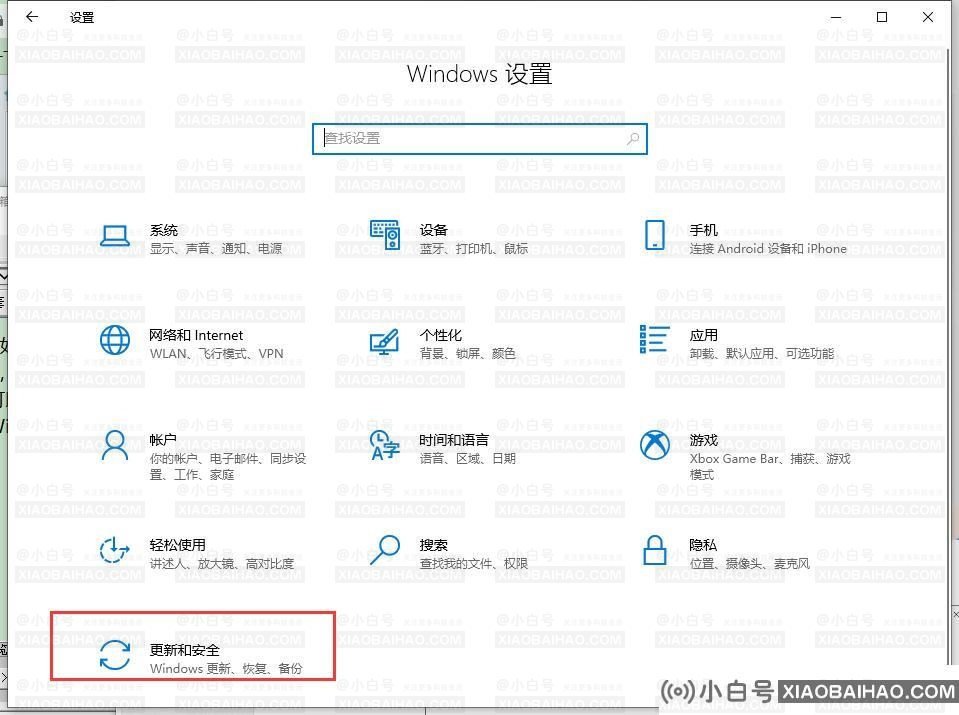959x715 pixels.
Task: Click text 蓝牙、打印机、鼠标
Action: [473, 248]
